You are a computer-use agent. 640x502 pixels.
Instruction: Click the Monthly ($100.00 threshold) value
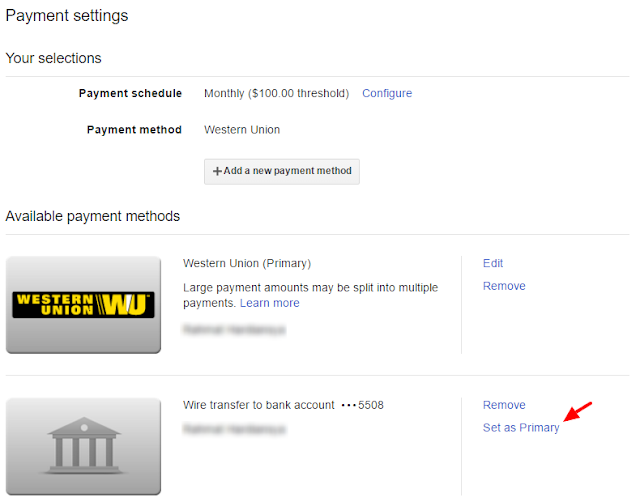pos(276,93)
